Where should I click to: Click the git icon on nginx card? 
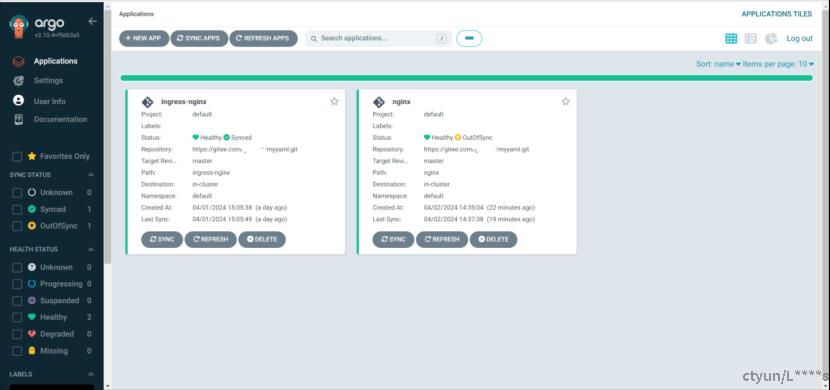pyautogui.click(x=379, y=102)
